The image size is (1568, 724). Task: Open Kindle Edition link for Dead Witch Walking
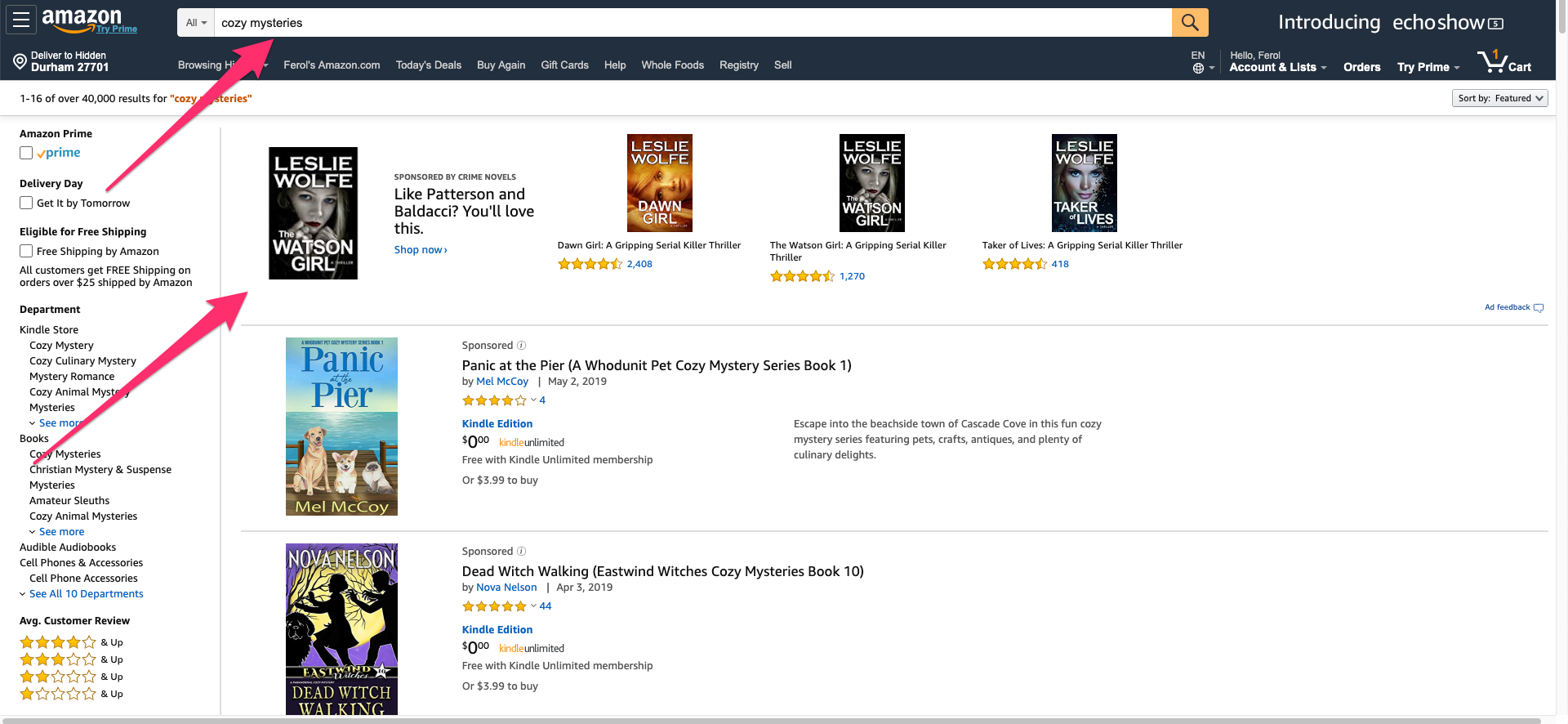click(x=497, y=630)
